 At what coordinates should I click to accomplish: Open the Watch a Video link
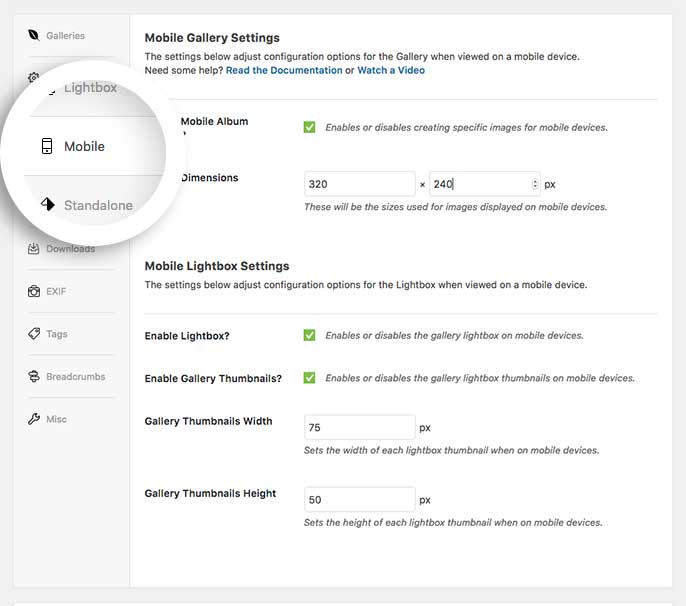pyautogui.click(x=391, y=70)
